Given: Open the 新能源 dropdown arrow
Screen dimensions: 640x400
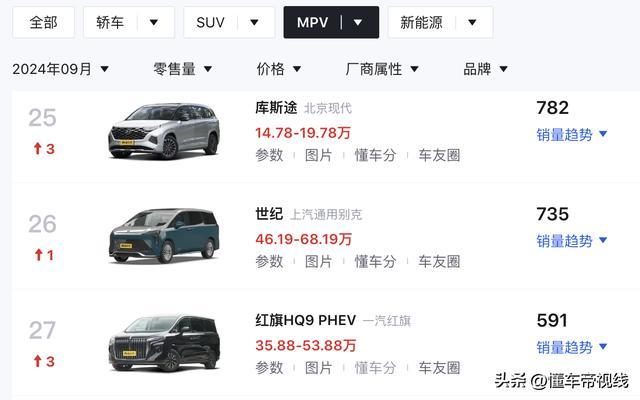Looking at the screenshot, I should (x=472, y=22).
